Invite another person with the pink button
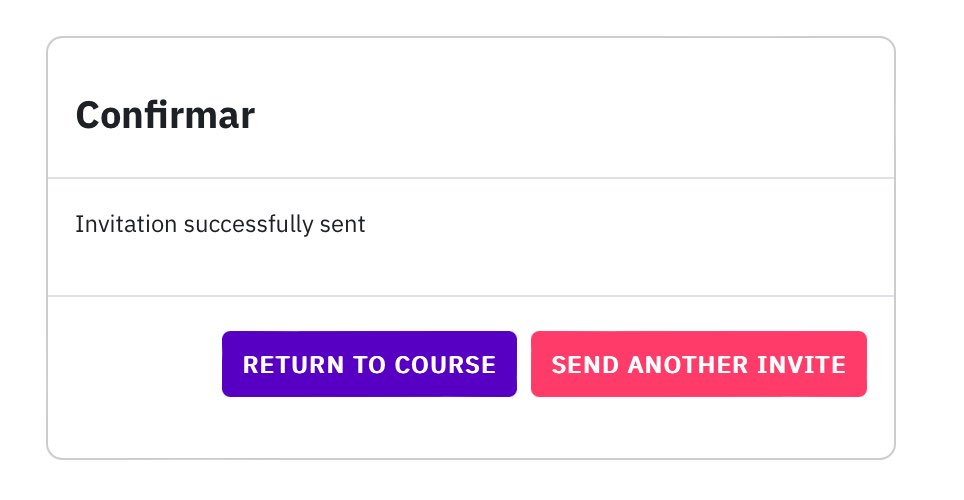The height and width of the screenshot is (500, 964). point(698,364)
